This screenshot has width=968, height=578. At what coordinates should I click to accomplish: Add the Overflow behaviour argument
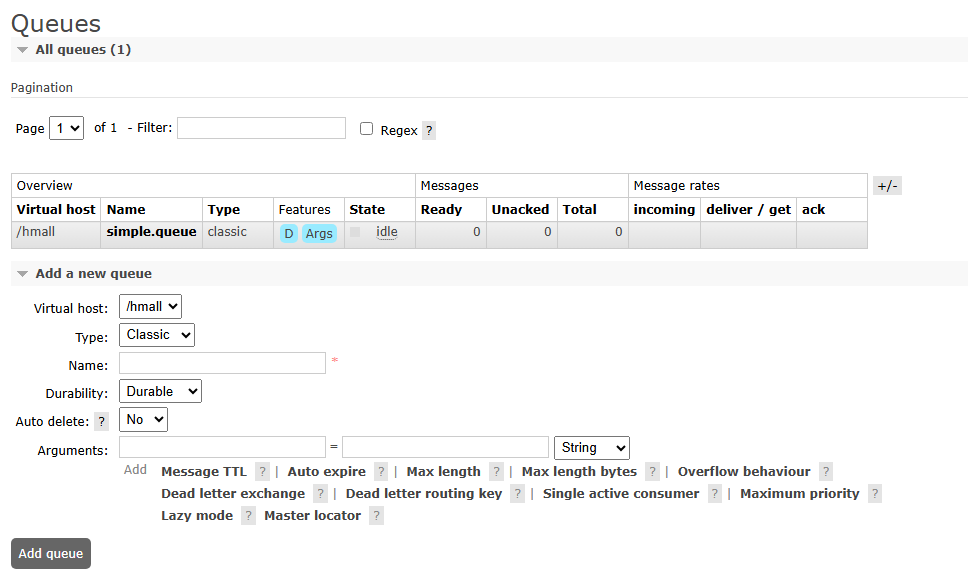(744, 472)
